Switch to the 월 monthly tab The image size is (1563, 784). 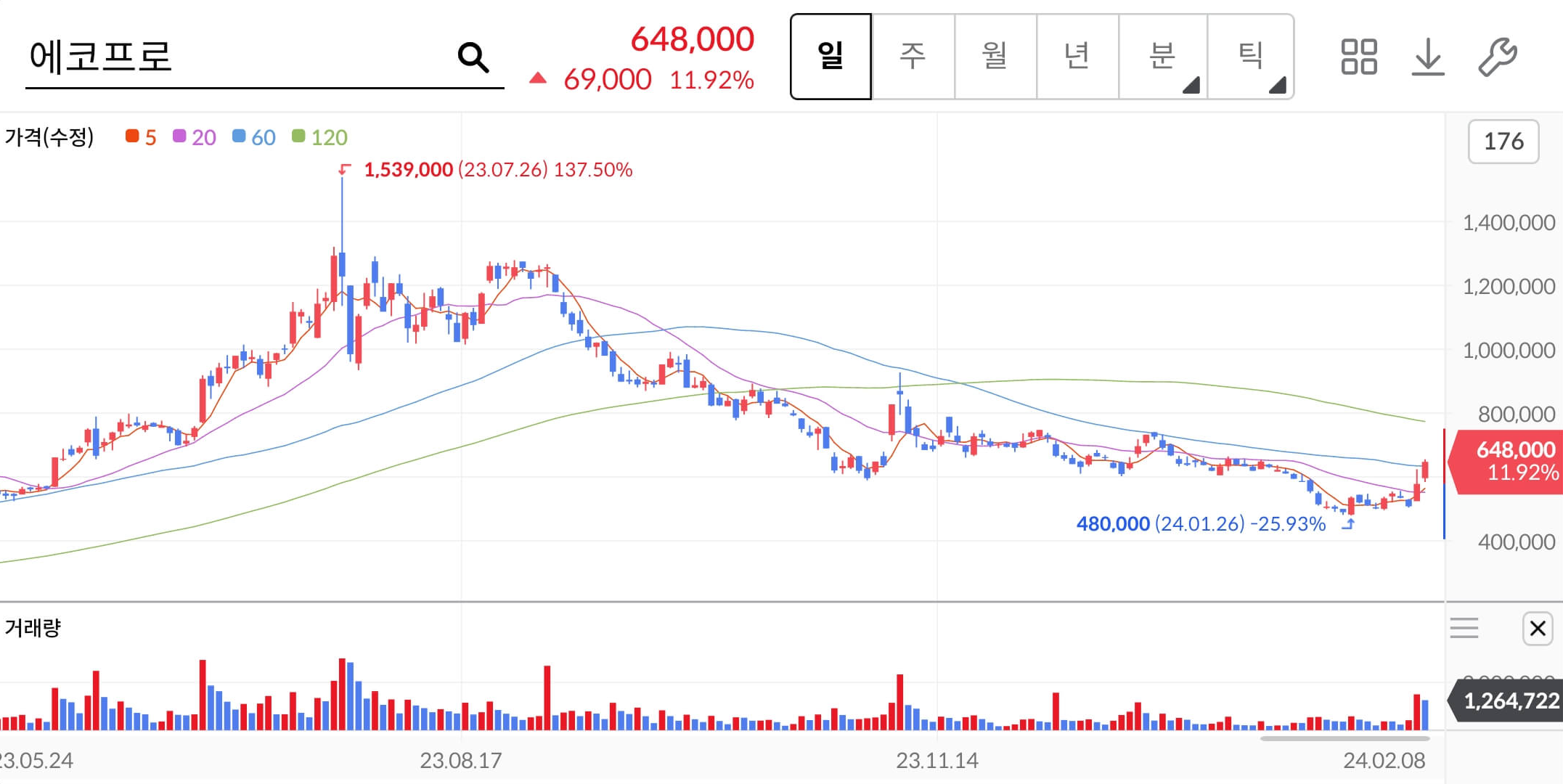pyautogui.click(x=995, y=57)
